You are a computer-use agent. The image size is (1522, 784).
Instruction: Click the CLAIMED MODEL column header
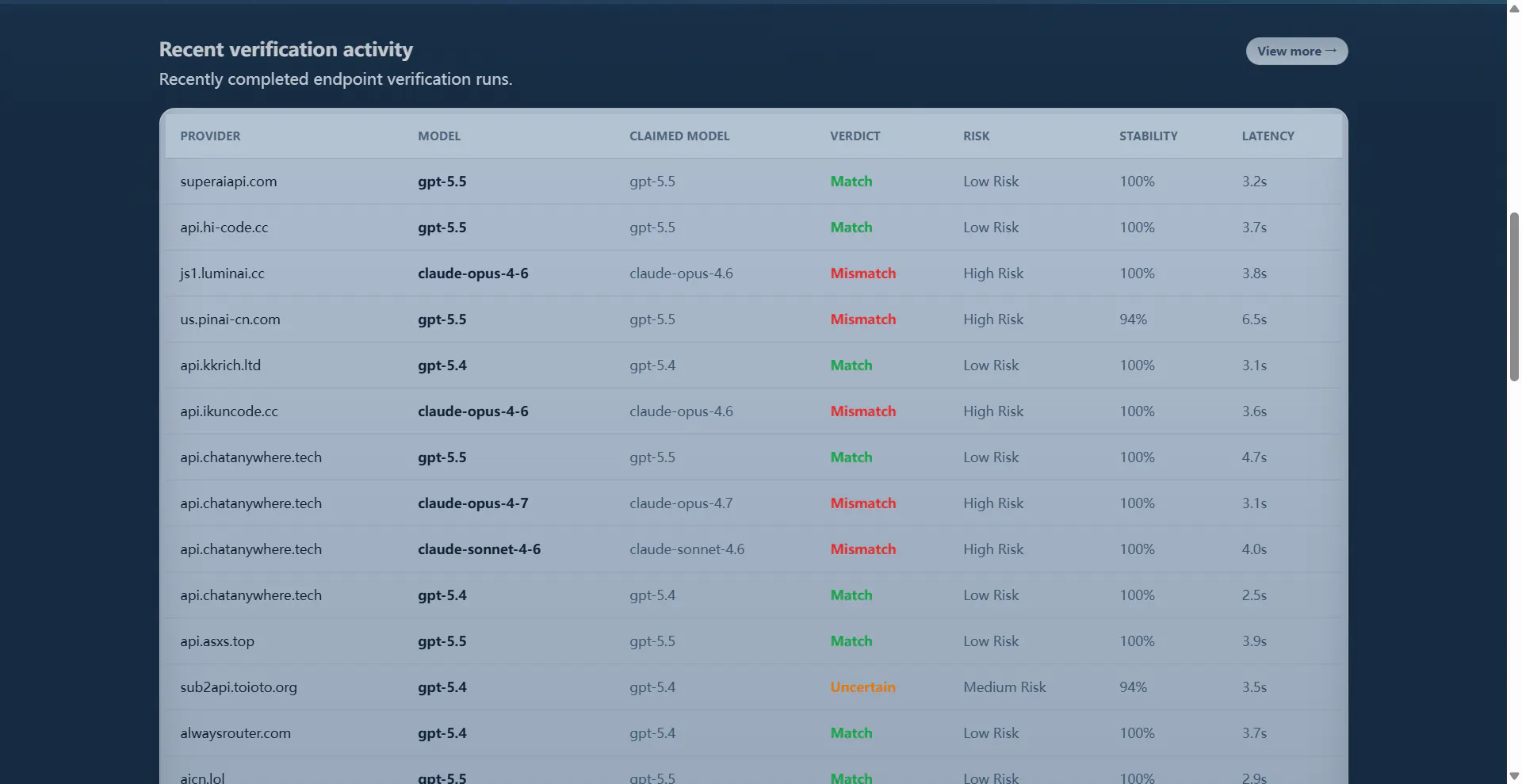click(x=679, y=136)
